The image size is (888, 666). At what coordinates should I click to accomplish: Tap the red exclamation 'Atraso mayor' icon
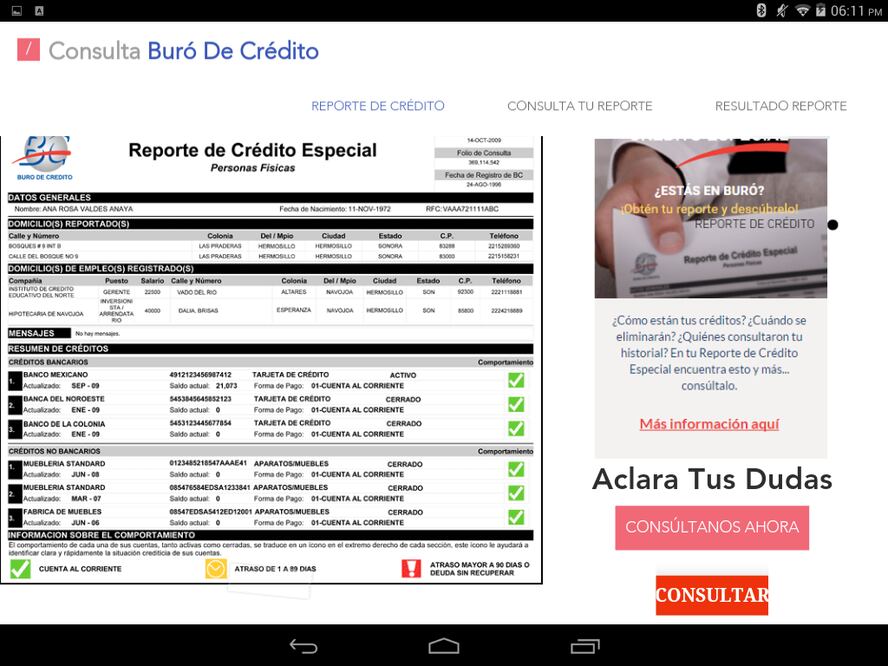[411, 568]
